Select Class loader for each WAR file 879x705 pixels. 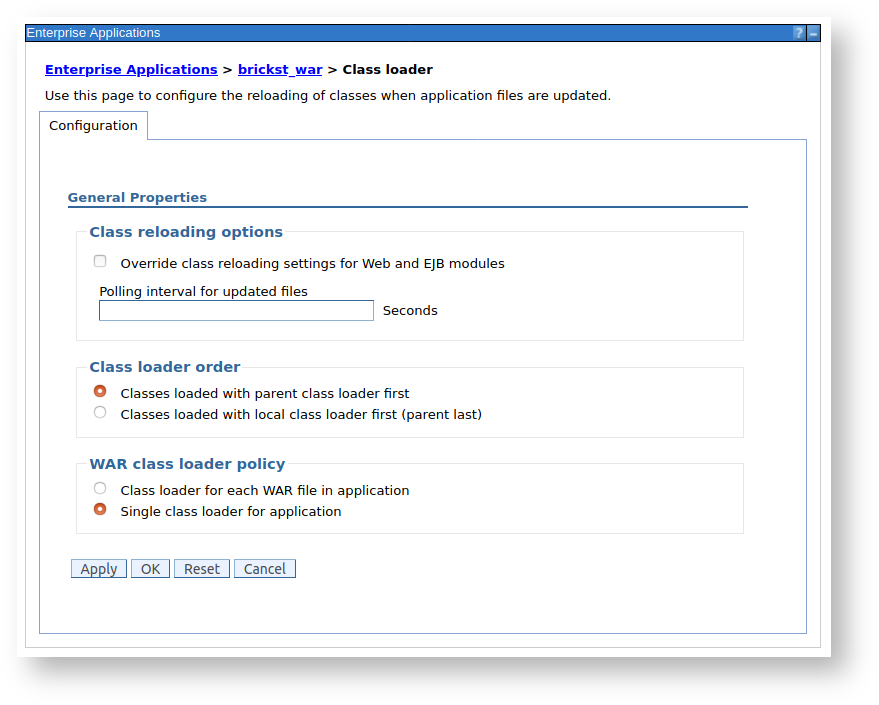(100, 488)
